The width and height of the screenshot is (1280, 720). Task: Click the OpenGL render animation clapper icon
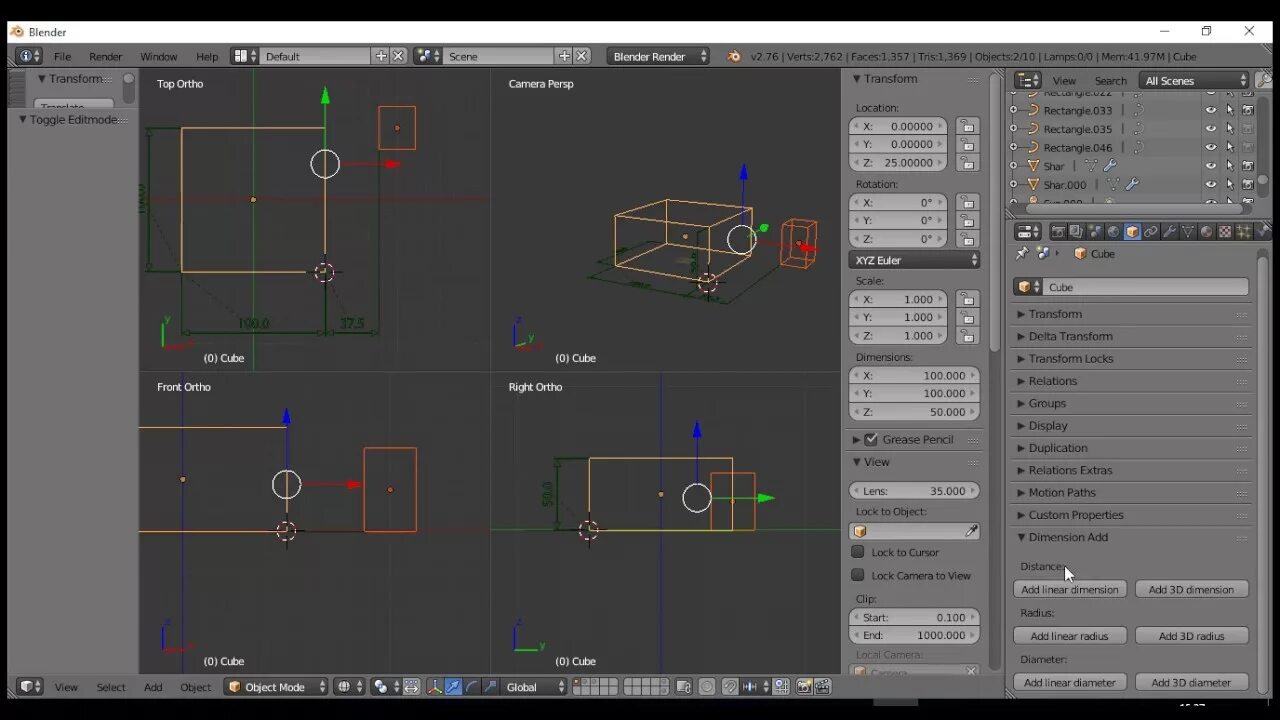822,687
